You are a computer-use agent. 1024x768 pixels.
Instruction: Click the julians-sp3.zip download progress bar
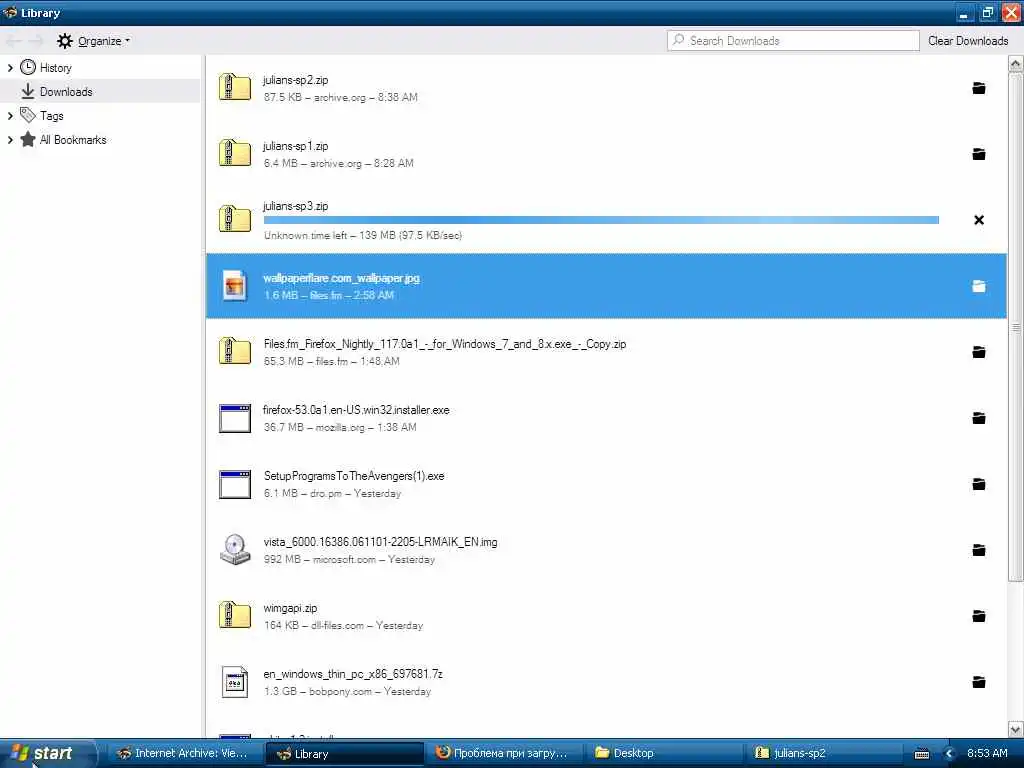[x=601, y=220]
